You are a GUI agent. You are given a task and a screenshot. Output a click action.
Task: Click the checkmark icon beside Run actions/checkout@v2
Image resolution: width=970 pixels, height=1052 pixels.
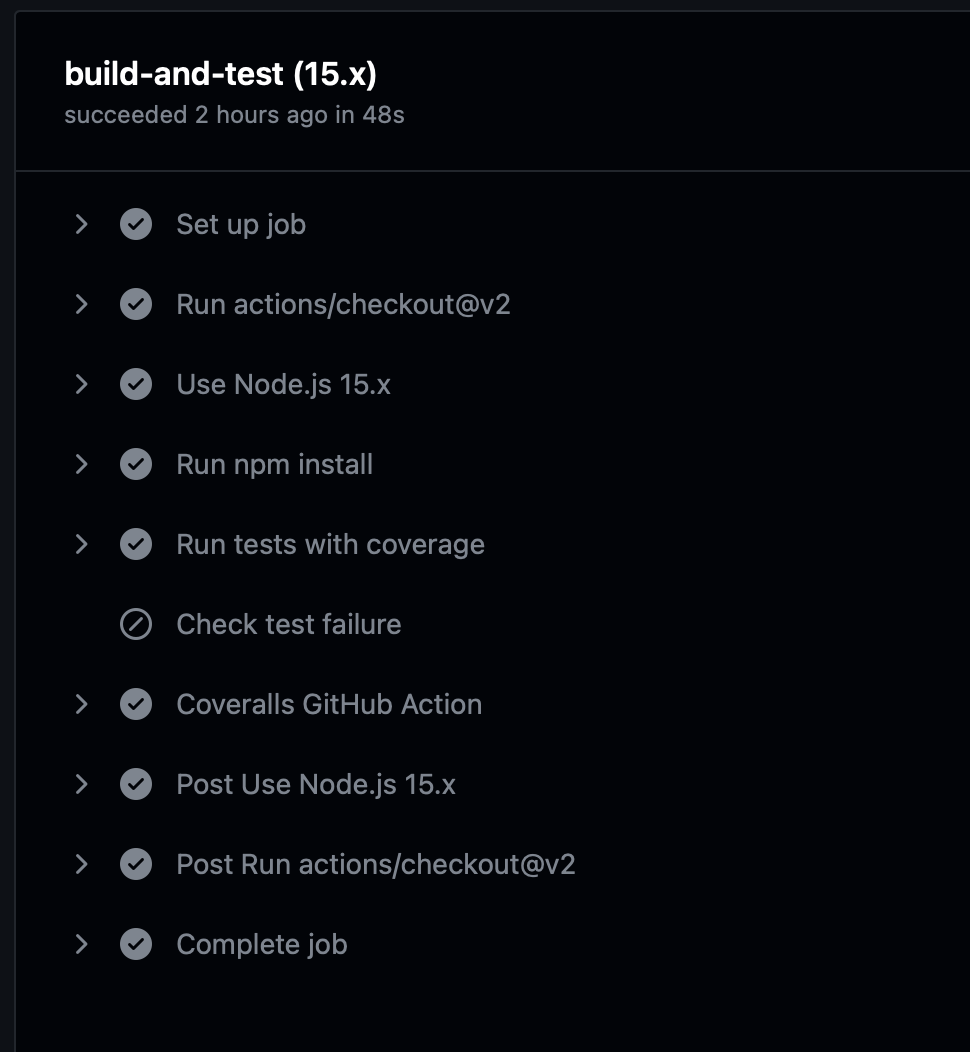click(x=136, y=304)
